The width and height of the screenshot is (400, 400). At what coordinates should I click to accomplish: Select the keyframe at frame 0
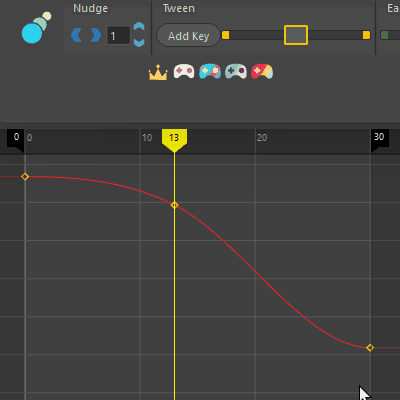click(25, 177)
